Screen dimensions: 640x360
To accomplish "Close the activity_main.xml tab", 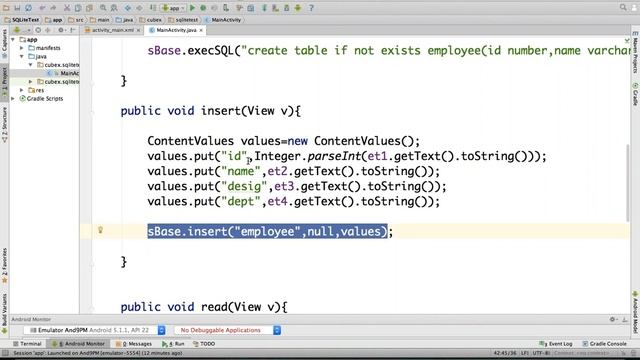I will point(139,30).
